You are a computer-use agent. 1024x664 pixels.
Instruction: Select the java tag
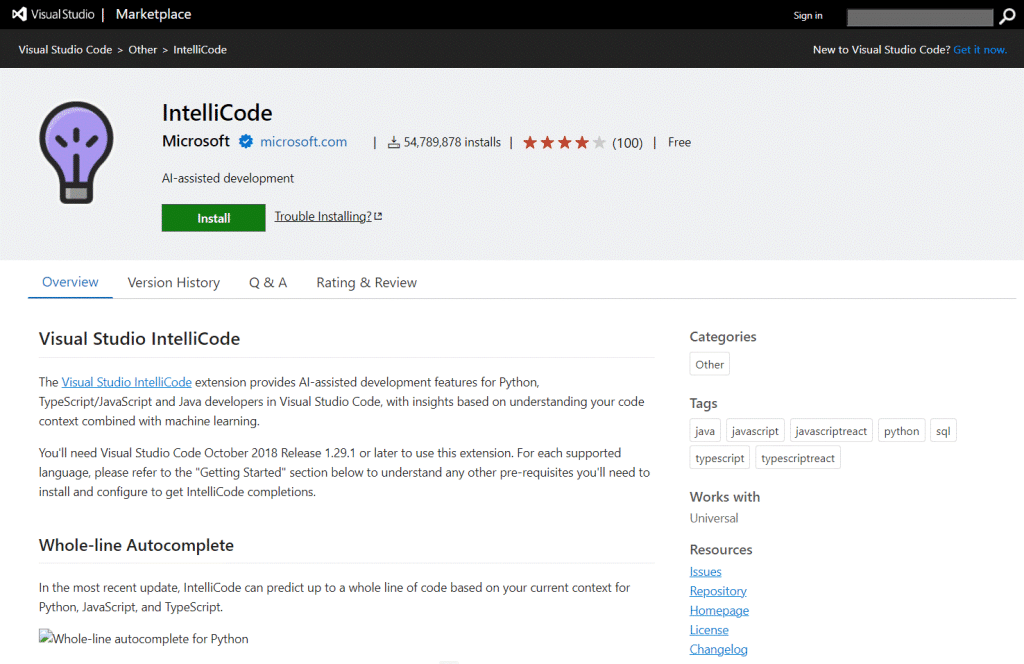pos(705,431)
